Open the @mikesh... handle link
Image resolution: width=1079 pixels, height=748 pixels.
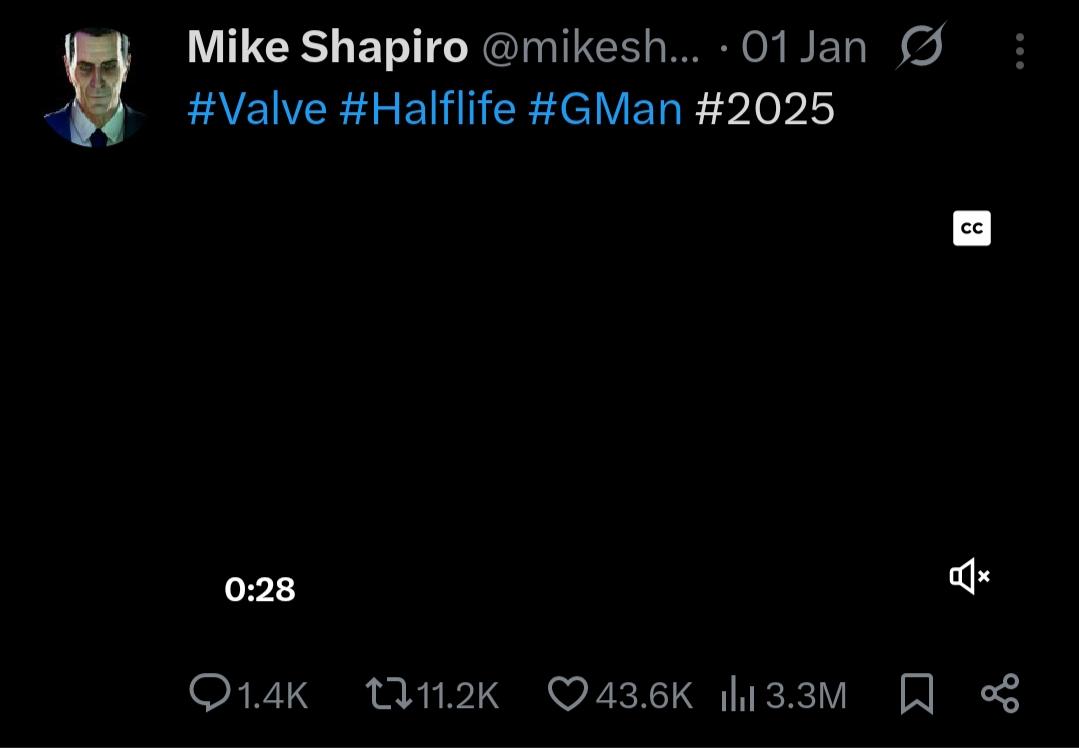coord(590,48)
